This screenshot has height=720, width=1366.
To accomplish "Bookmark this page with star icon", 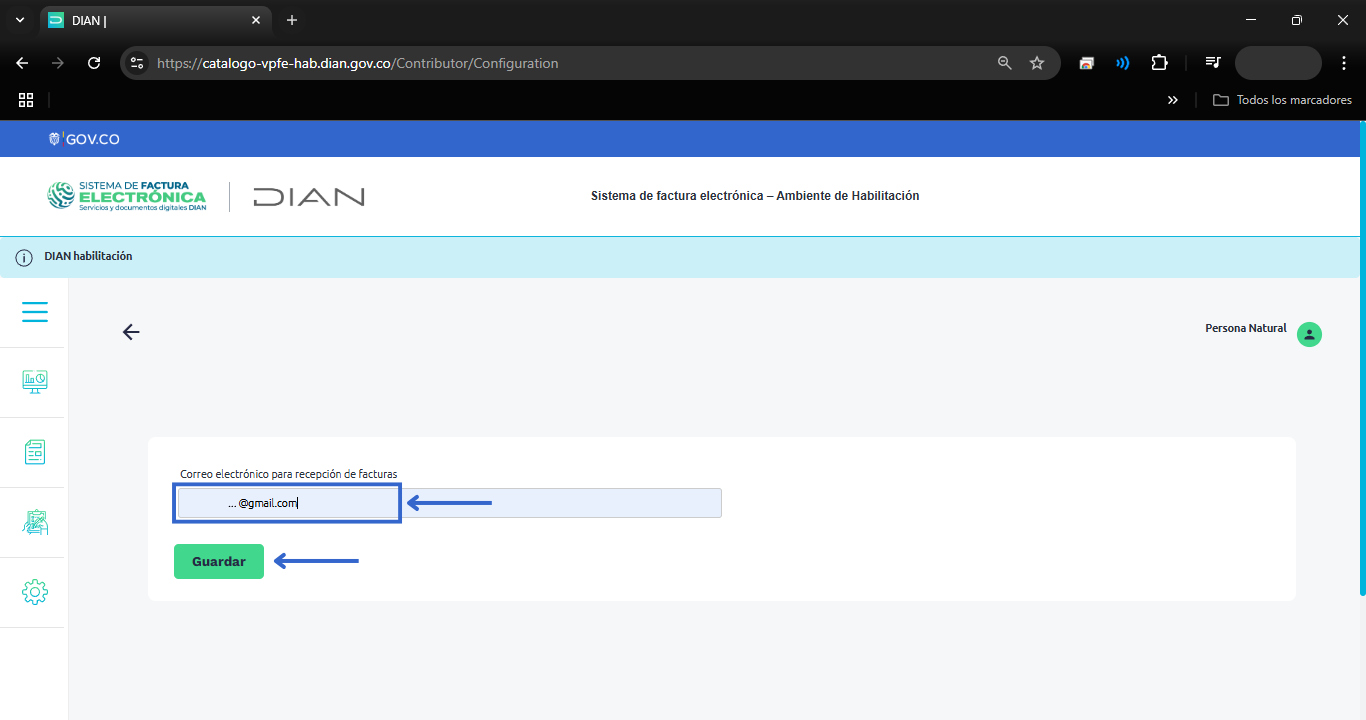I will coord(1037,63).
